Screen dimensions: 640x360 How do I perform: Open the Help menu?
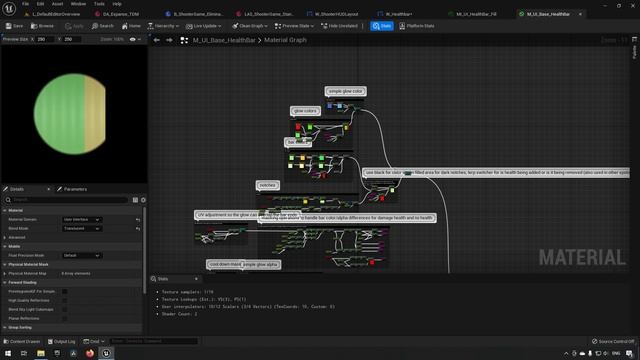tap(117, 4)
